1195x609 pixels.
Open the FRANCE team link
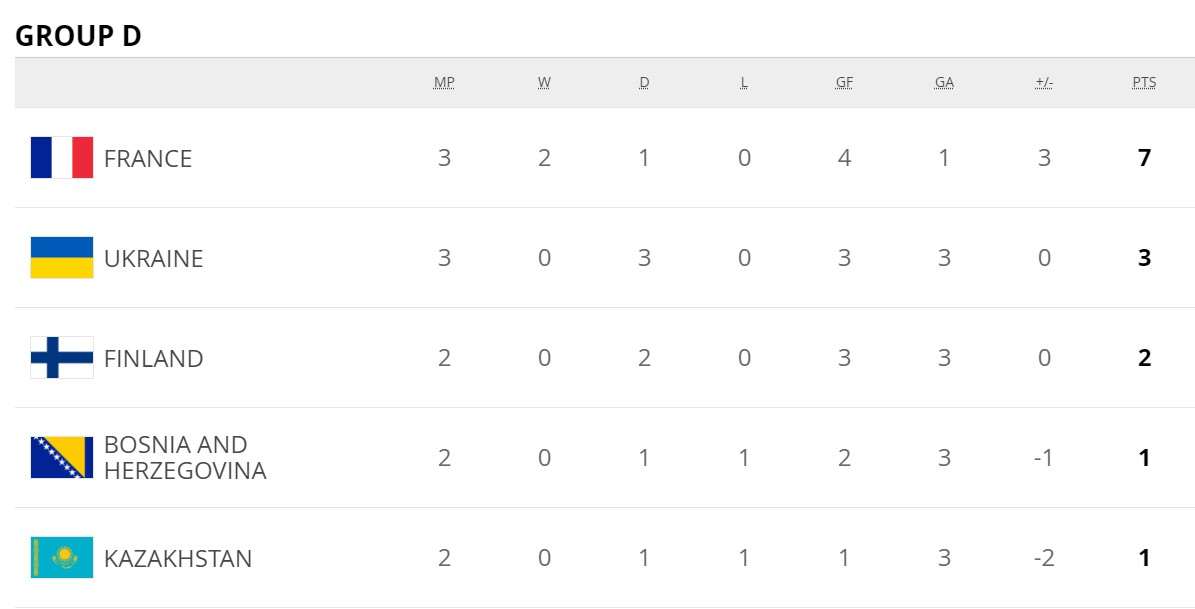coord(148,159)
